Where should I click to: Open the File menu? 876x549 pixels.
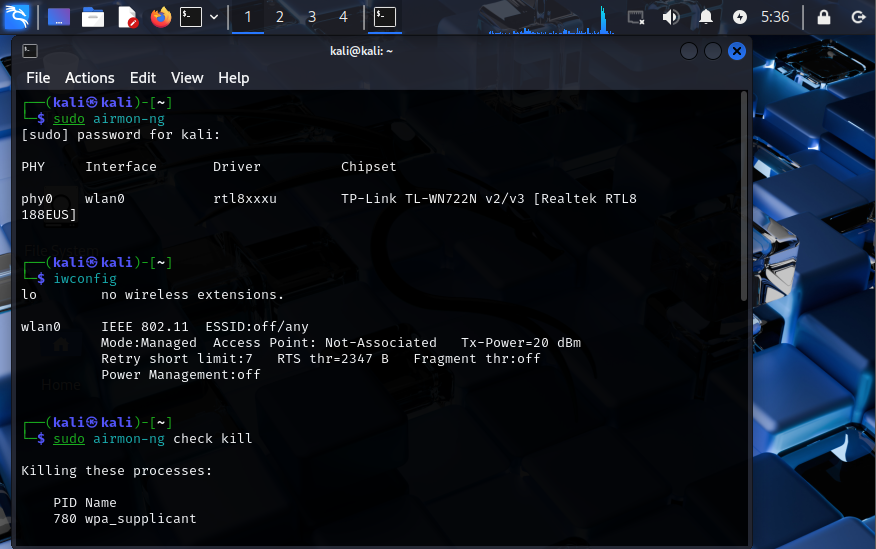[38, 78]
